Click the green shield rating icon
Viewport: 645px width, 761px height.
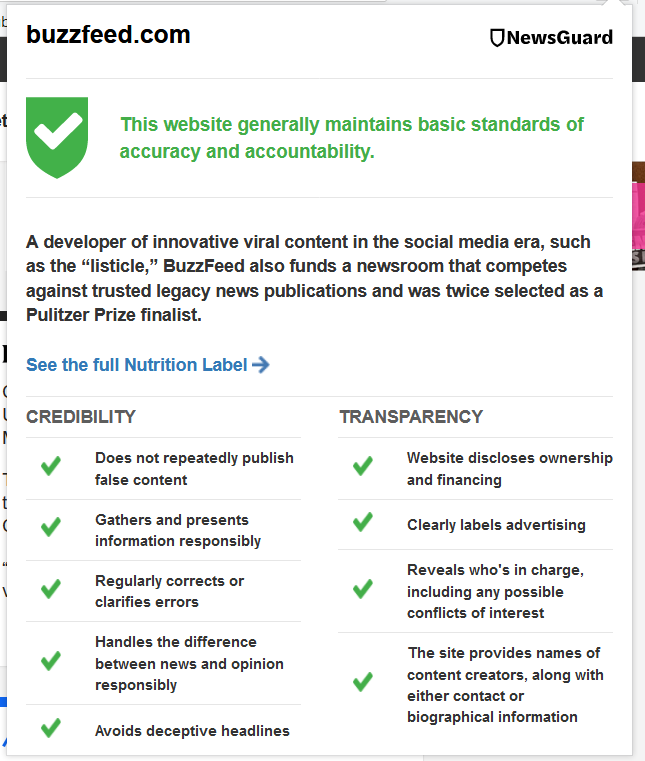56,136
